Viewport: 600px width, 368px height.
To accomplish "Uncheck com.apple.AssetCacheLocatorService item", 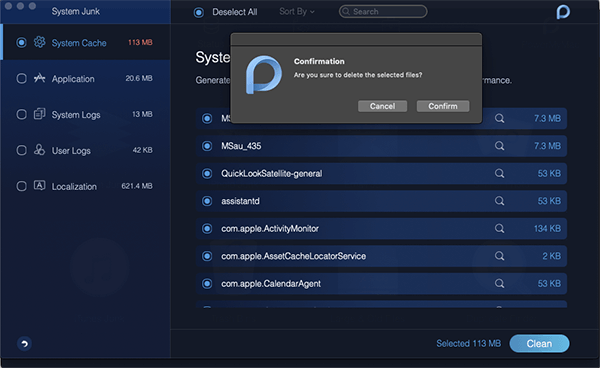I will pos(207,256).
